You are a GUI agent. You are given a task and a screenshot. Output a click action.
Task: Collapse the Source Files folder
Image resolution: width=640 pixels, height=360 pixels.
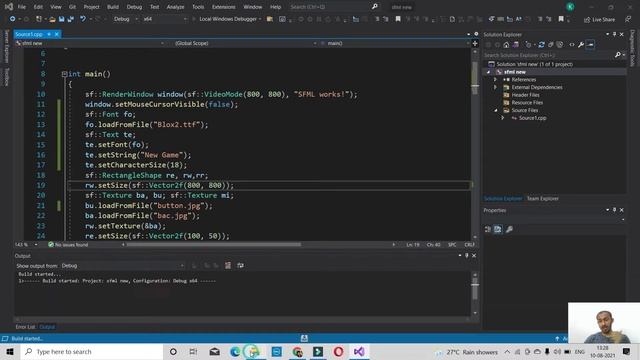(496, 110)
